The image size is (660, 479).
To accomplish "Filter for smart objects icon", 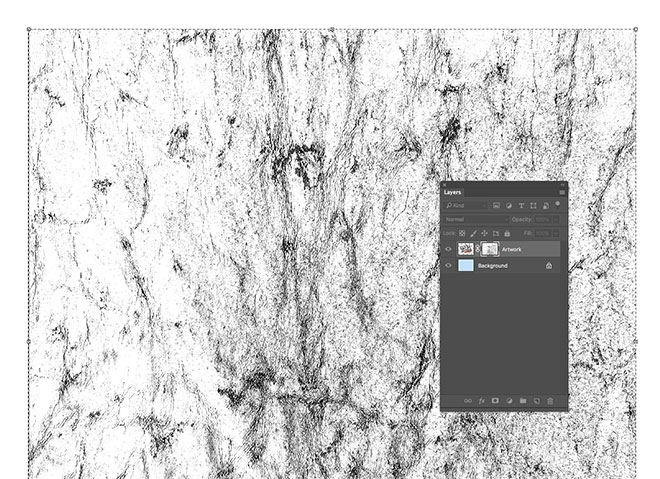I will (546, 205).
